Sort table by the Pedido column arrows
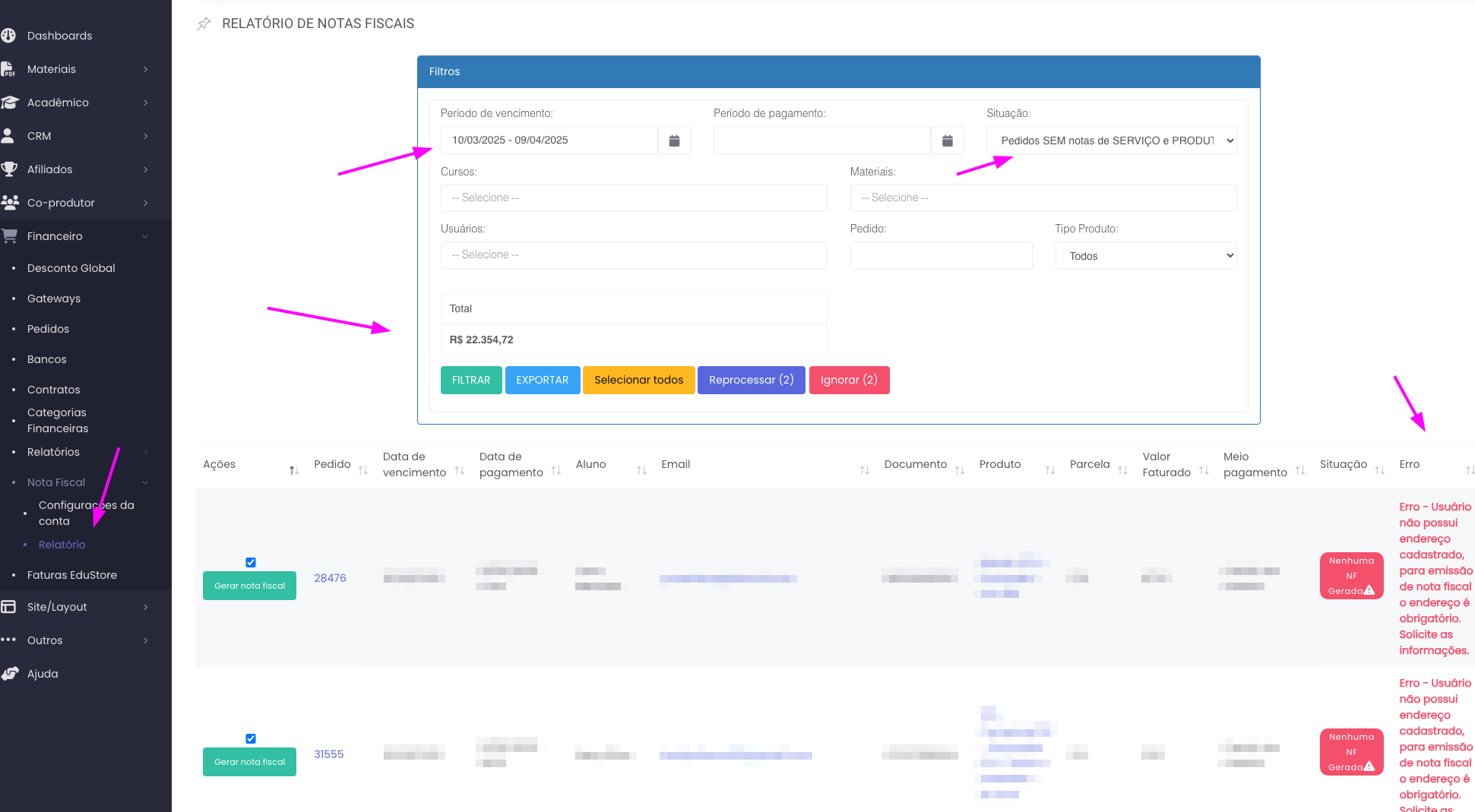The height and width of the screenshot is (812, 1475). (362, 471)
